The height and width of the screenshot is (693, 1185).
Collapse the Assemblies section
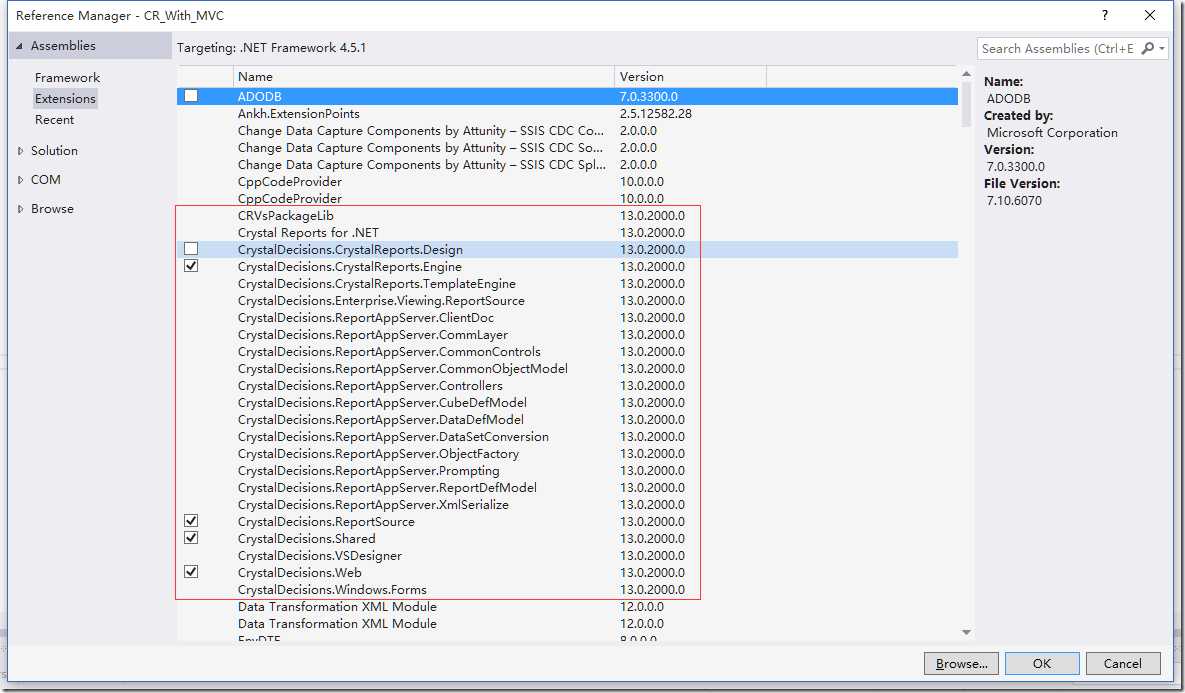pos(20,46)
